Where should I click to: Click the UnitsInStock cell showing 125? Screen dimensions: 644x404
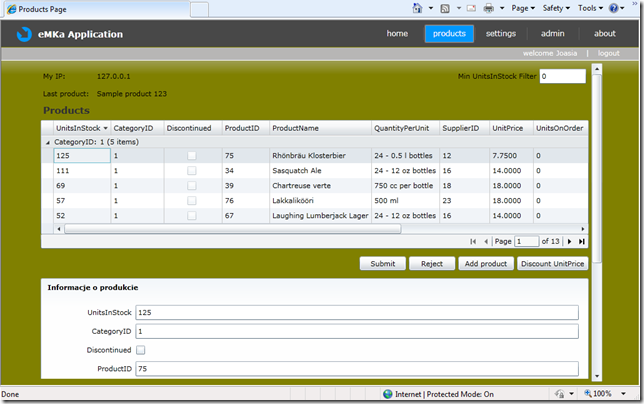(82, 156)
